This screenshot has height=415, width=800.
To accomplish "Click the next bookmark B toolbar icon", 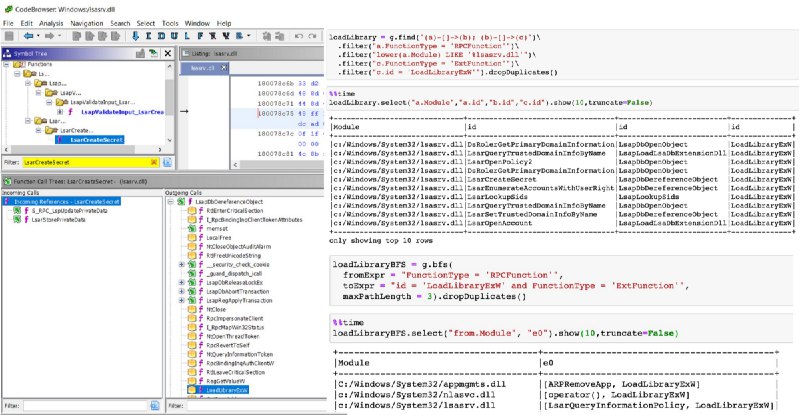I will click(x=239, y=36).
